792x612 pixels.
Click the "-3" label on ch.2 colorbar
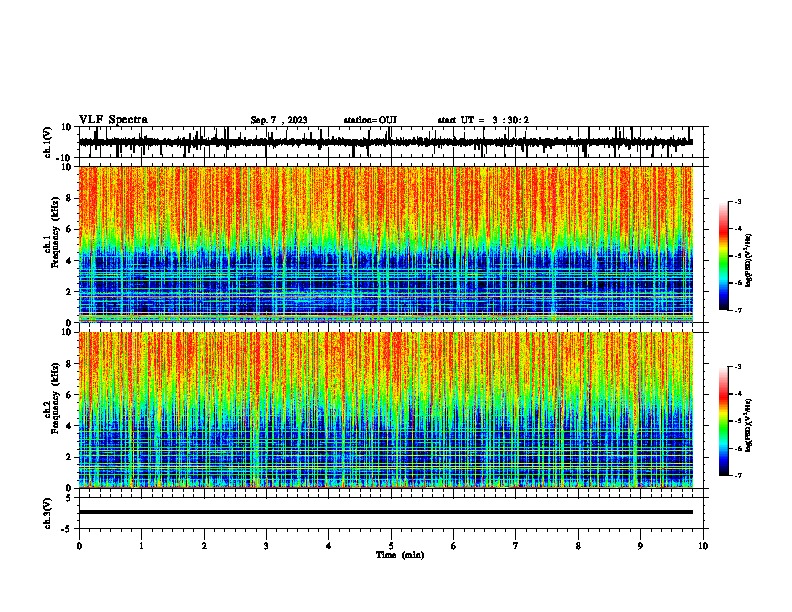click(x=738, y=367)
